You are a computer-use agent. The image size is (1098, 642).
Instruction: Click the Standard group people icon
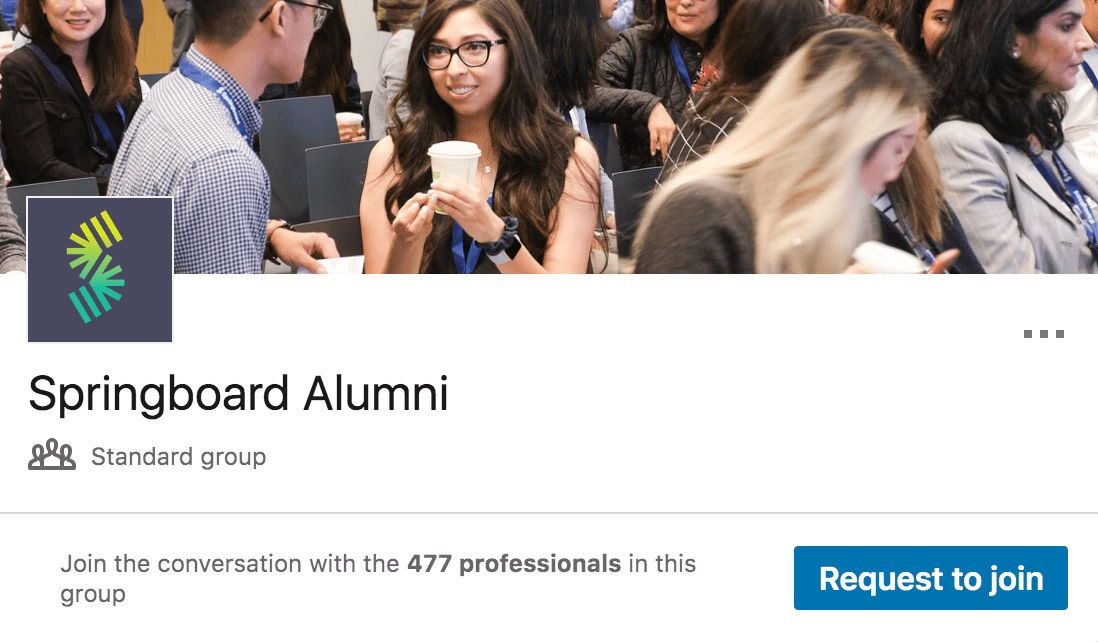[52, 457]
